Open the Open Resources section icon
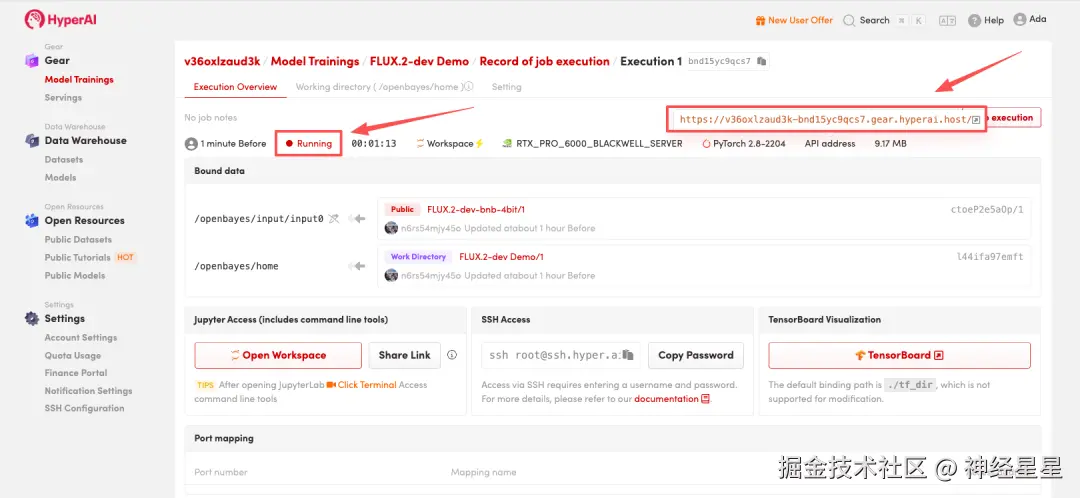 pos(32,220)
